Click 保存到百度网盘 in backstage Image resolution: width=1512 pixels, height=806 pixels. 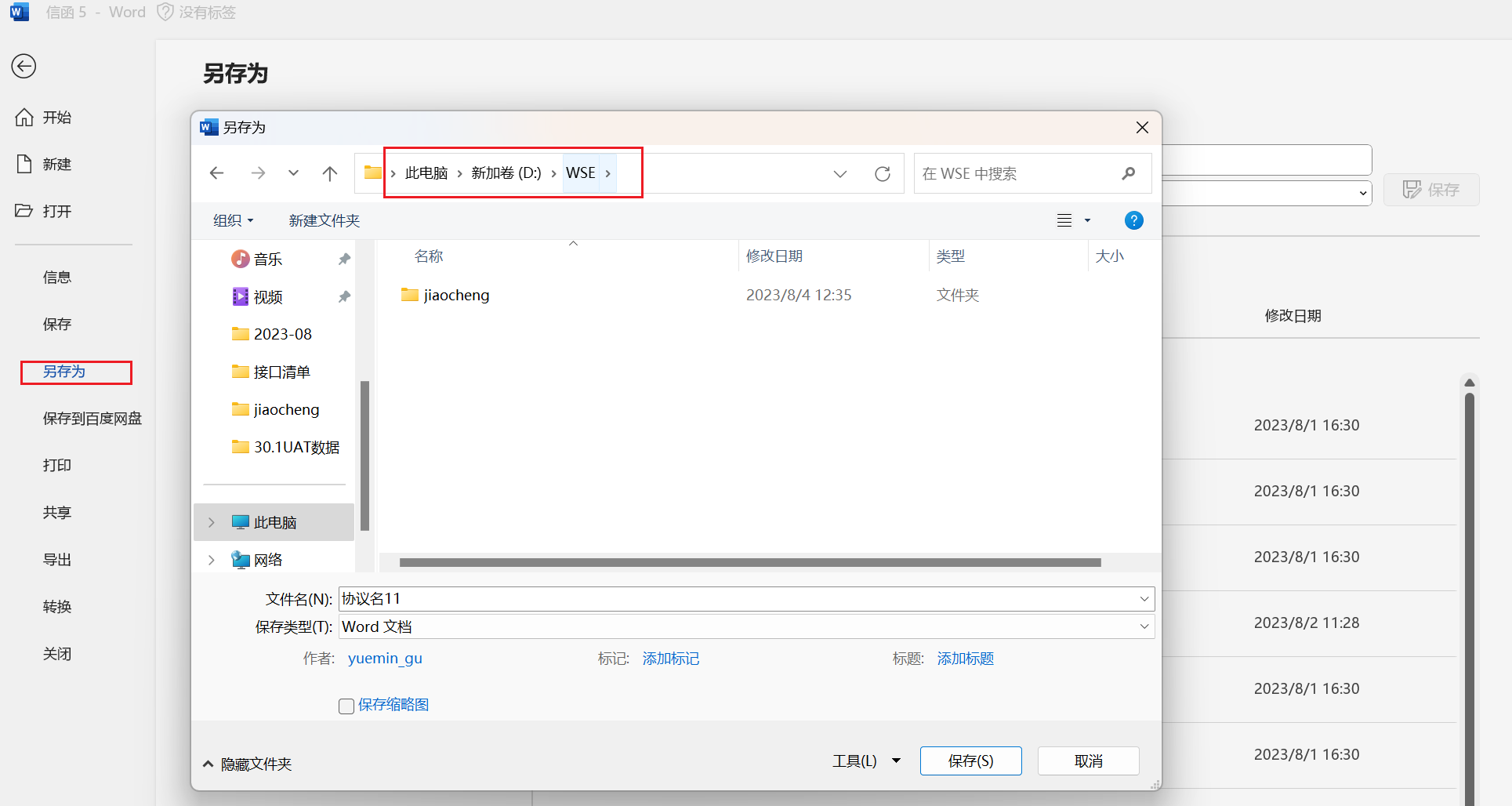coord(92,419)
